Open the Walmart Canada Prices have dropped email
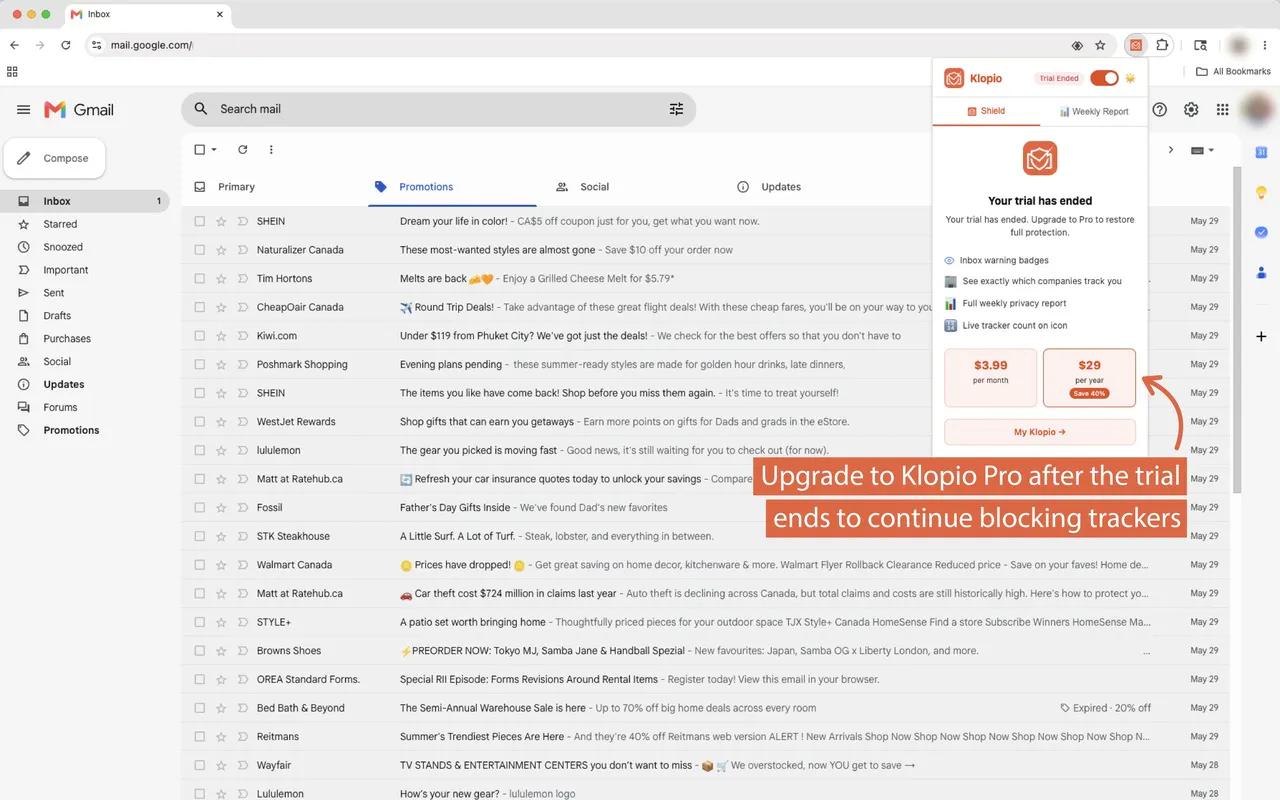This screenshot has height=800, width=1280. [705, 565]
